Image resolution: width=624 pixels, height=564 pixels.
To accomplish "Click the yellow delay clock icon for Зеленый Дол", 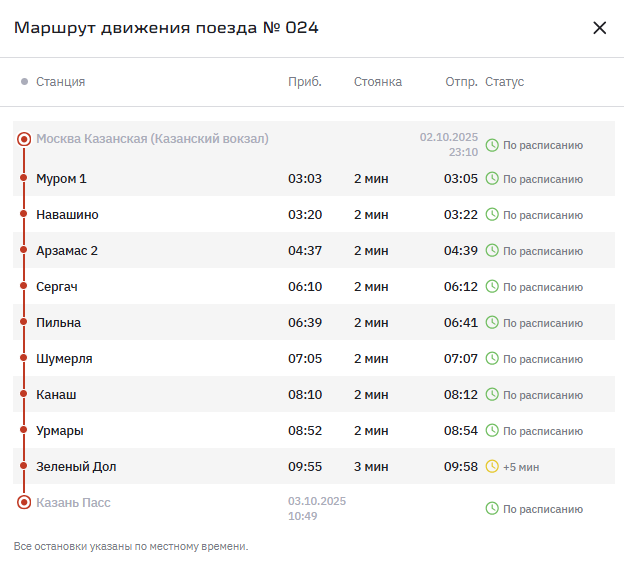I will coord(492,466).
